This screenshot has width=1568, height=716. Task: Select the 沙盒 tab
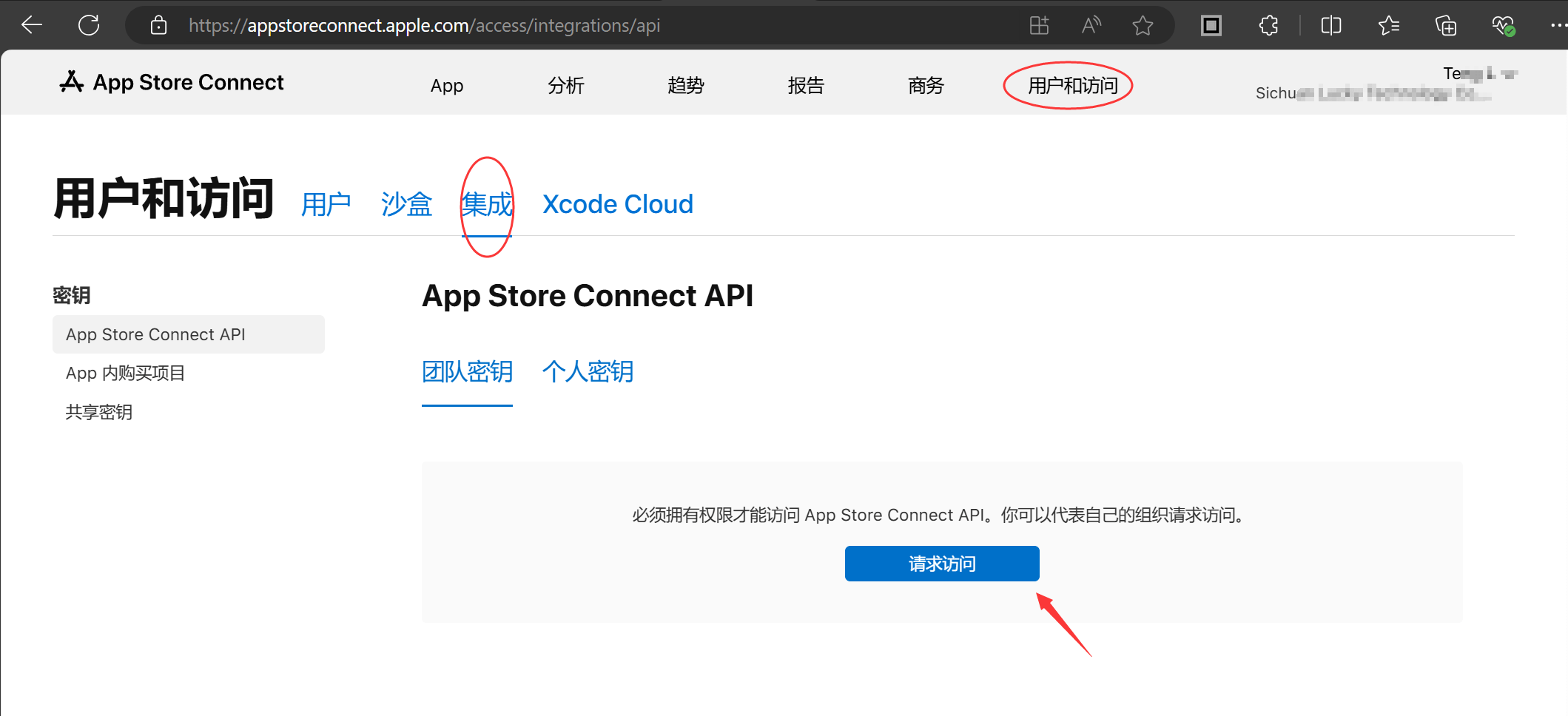coord(406,204)
